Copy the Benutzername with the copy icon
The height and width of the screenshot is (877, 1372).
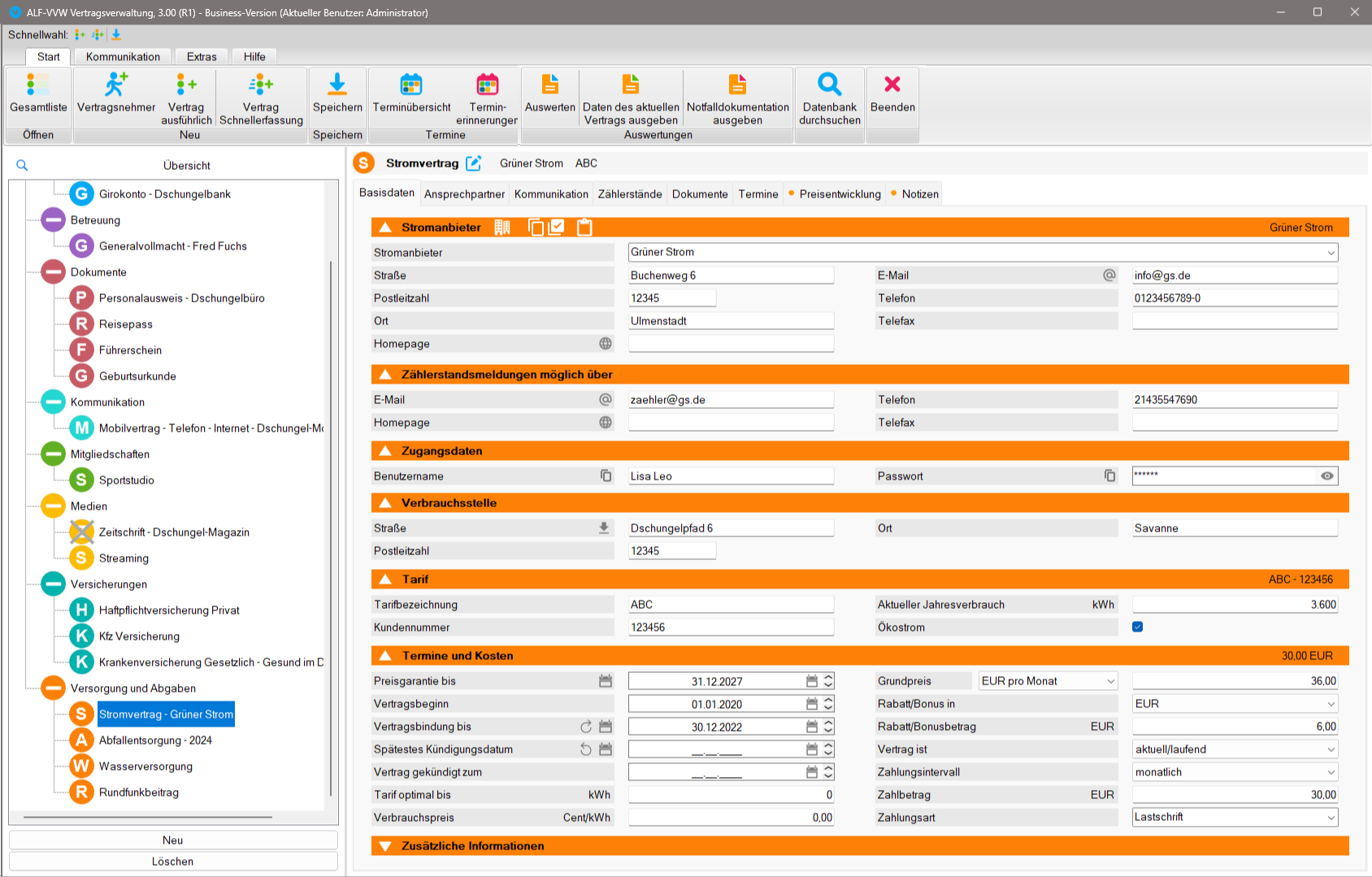606,475
